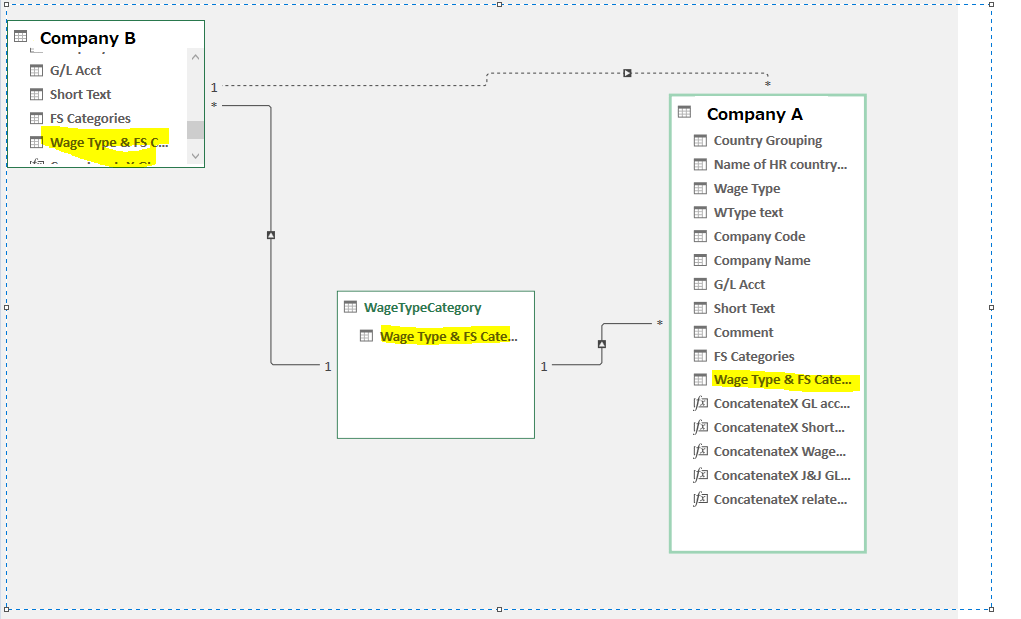Select highlighted Wage Type & FS field in Company B
The width and height of the screenshot is (1021, 619).
point(109,143)
